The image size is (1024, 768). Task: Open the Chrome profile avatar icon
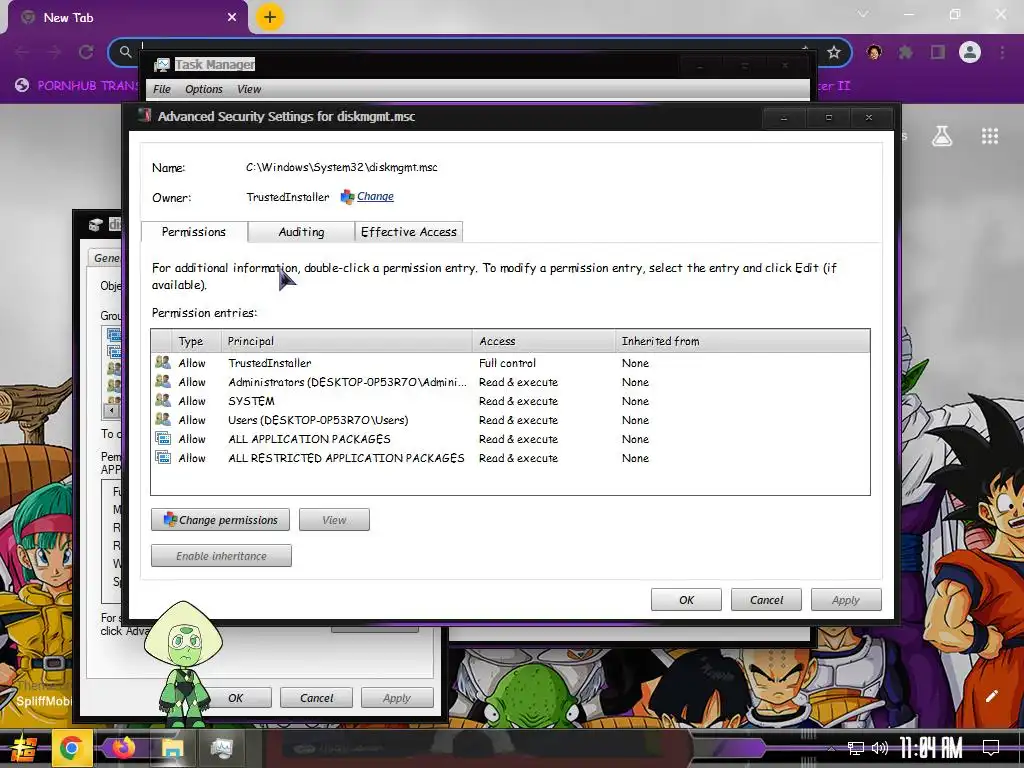(970, 52)
